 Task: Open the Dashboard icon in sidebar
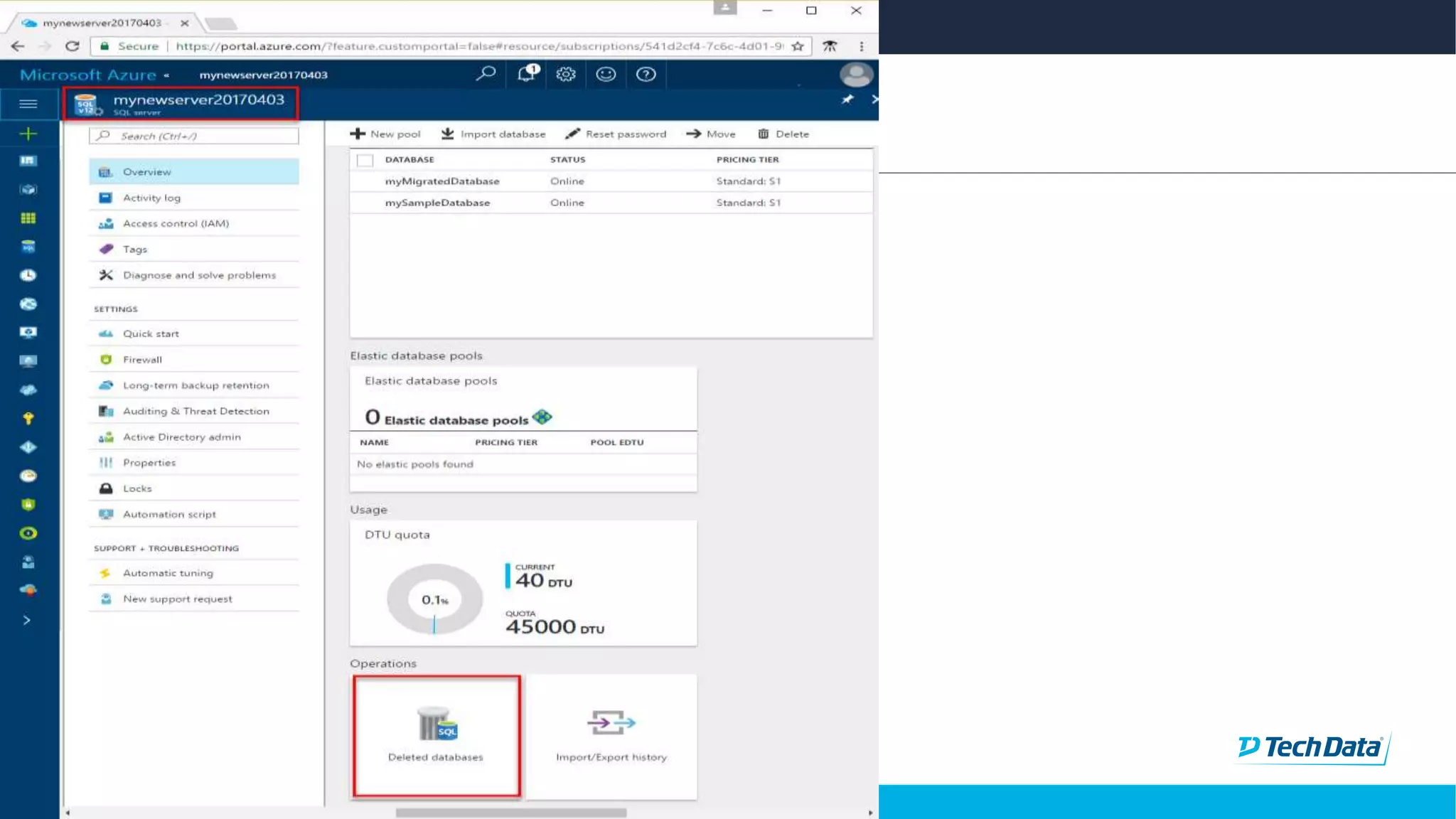pos(28,161)
